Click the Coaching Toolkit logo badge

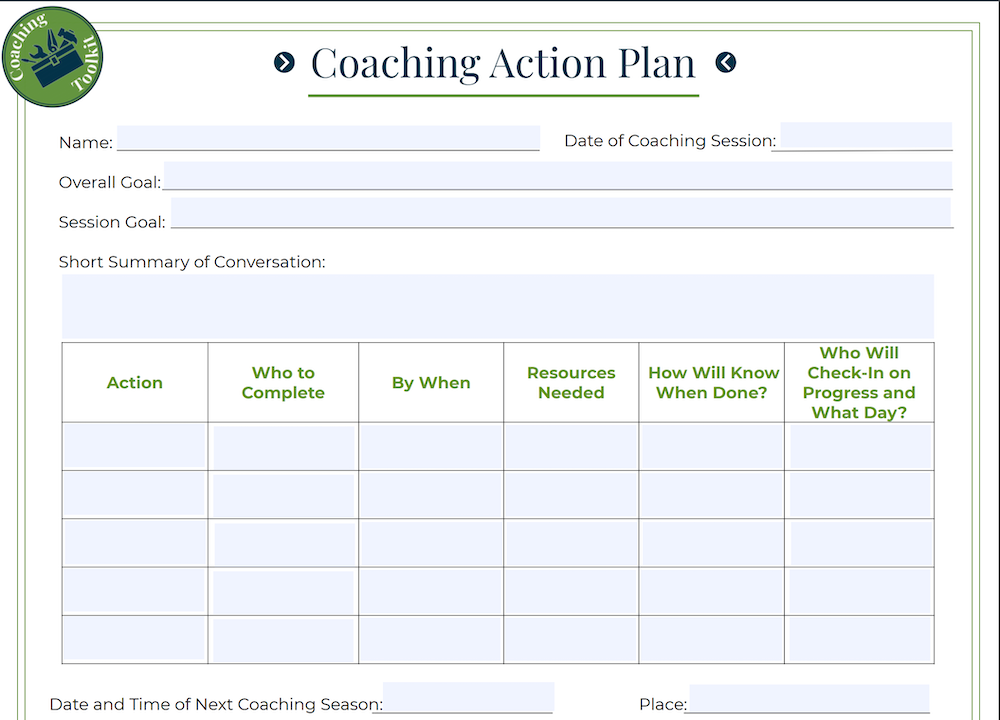click(52, 57)
